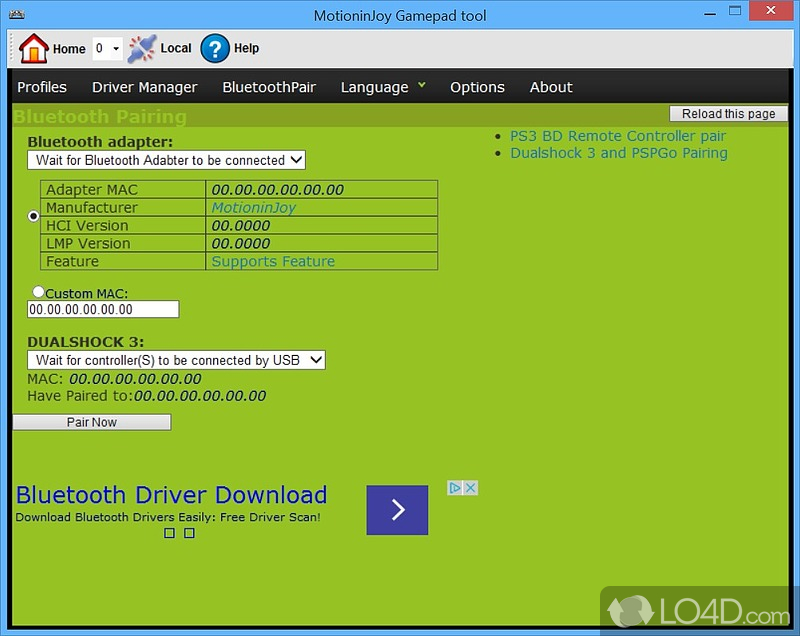
Task: Click into the Custom MAC text field
Action: pos(103,310)
